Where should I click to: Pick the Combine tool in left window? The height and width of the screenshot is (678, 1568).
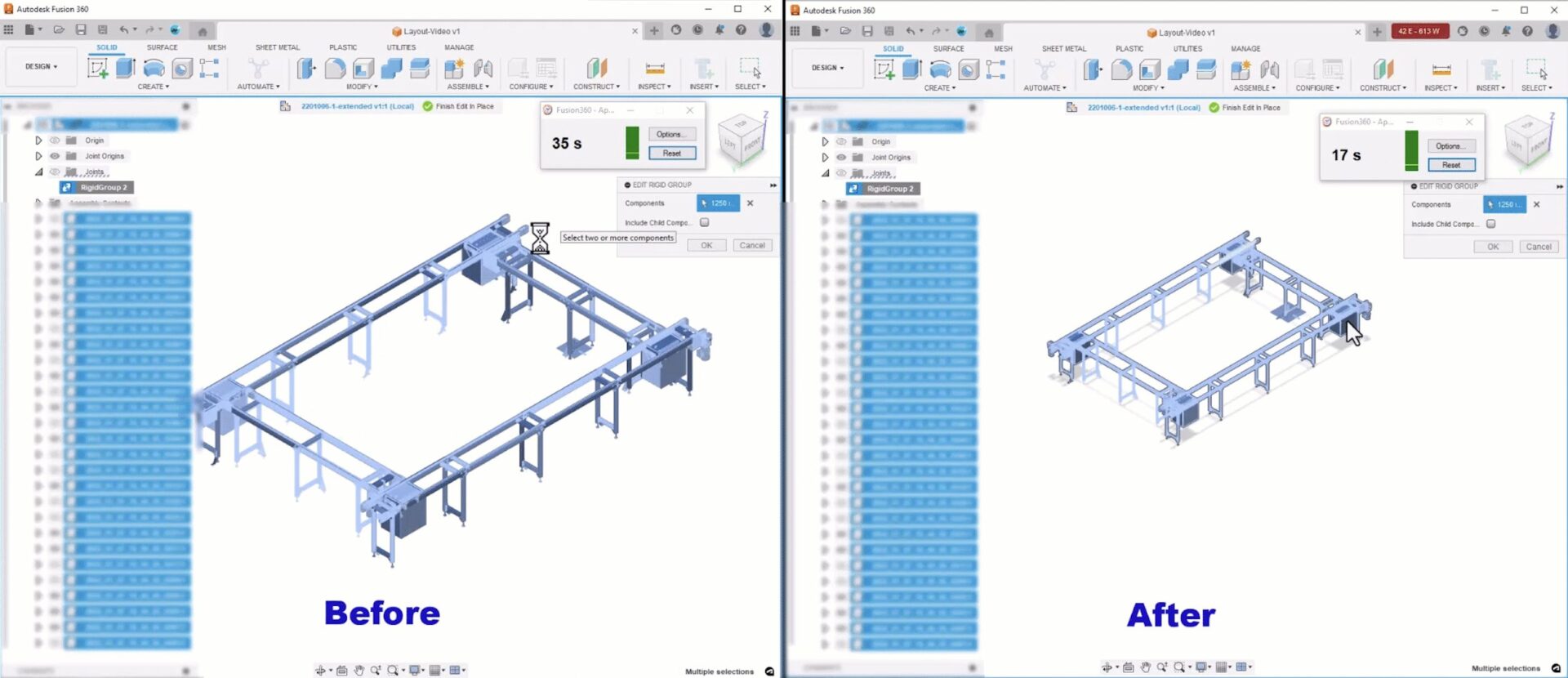392,69
